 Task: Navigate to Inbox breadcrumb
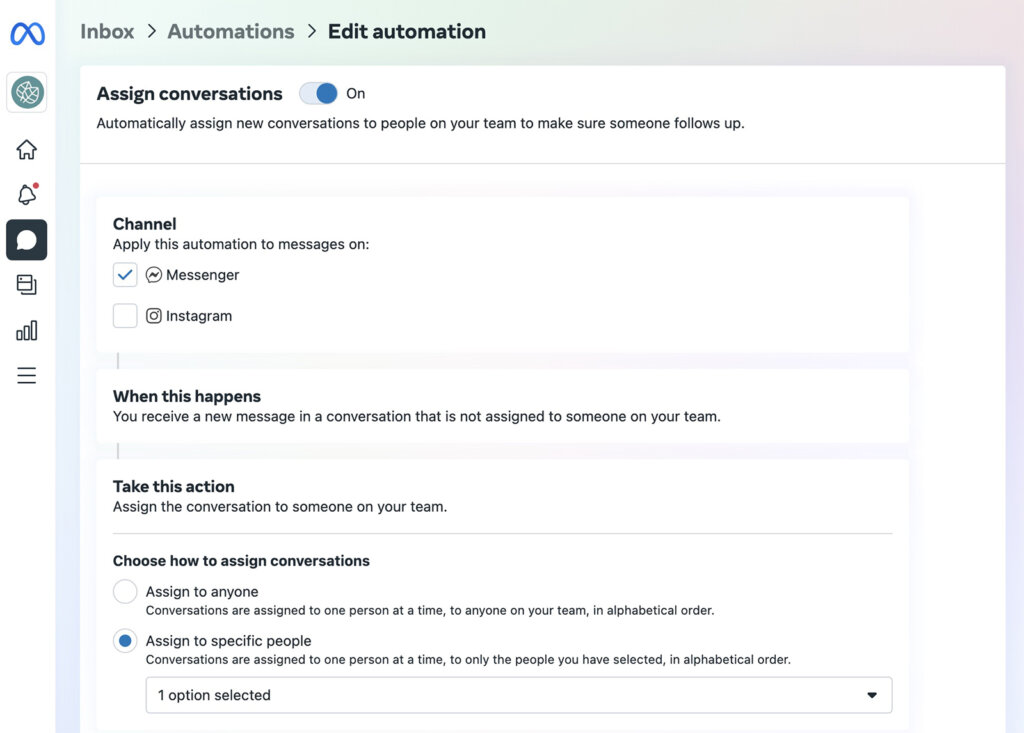click(x=107, y=31)
